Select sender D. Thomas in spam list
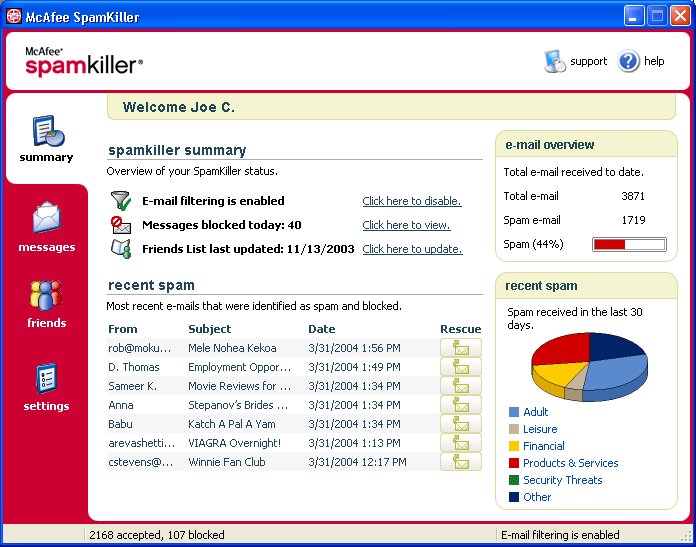 tap(134, 367)
